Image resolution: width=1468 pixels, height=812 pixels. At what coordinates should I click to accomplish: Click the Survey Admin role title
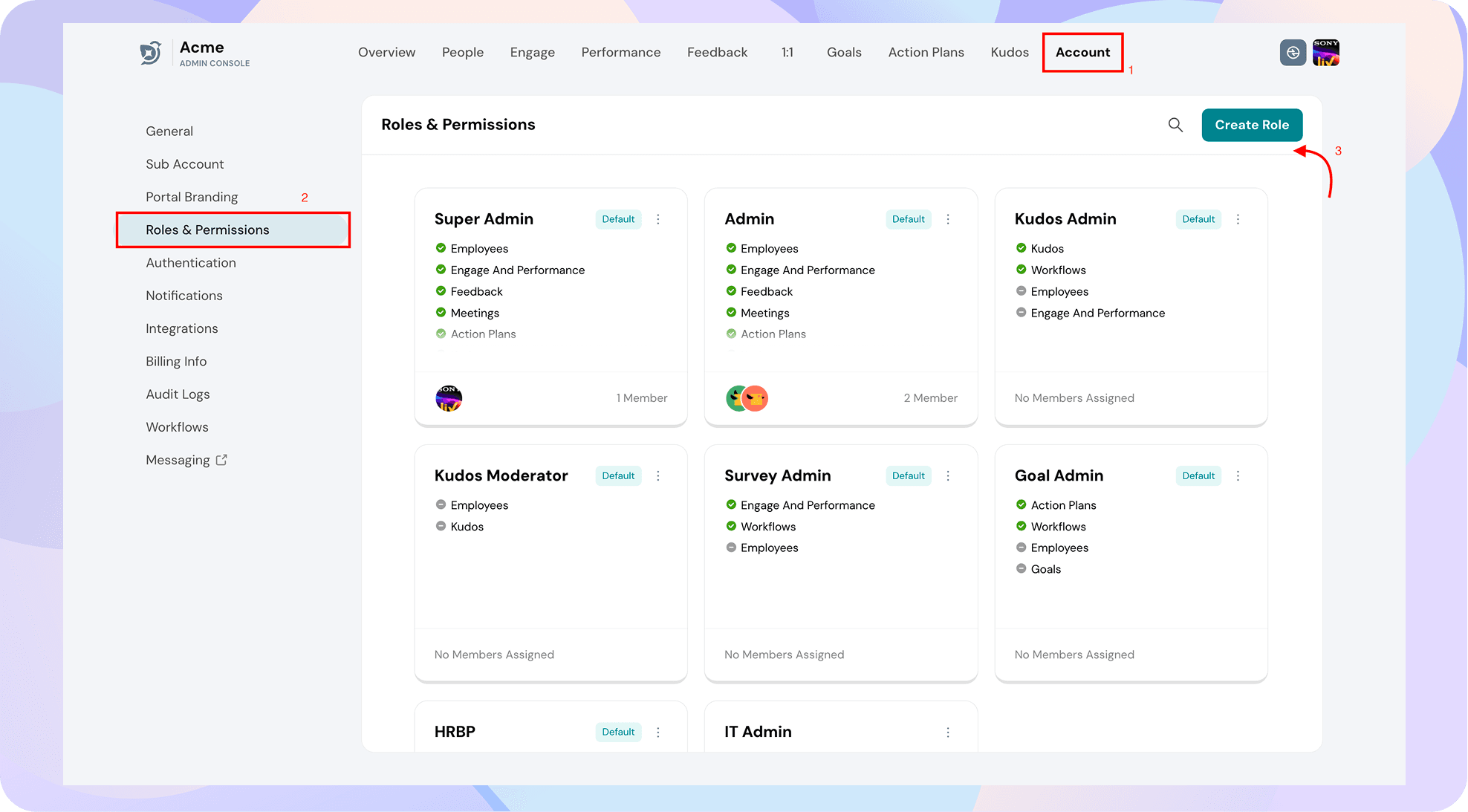coord(778,475)
